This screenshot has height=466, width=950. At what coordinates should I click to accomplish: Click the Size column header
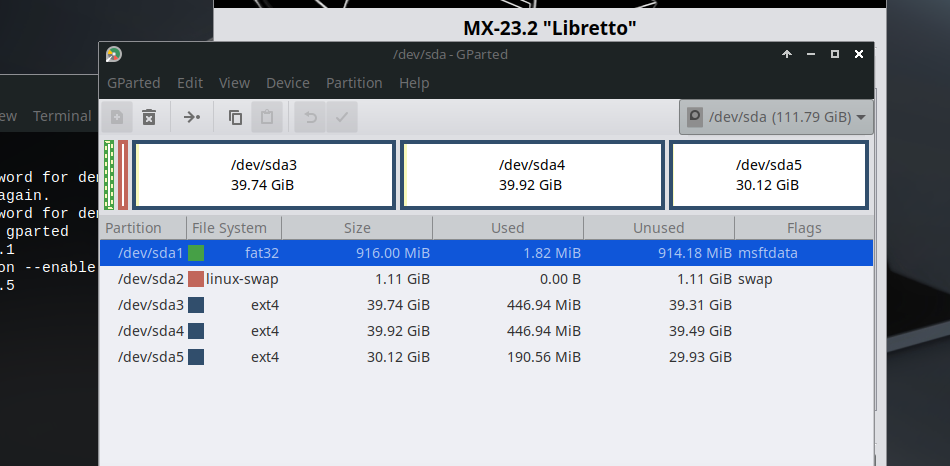coord(357,228)
